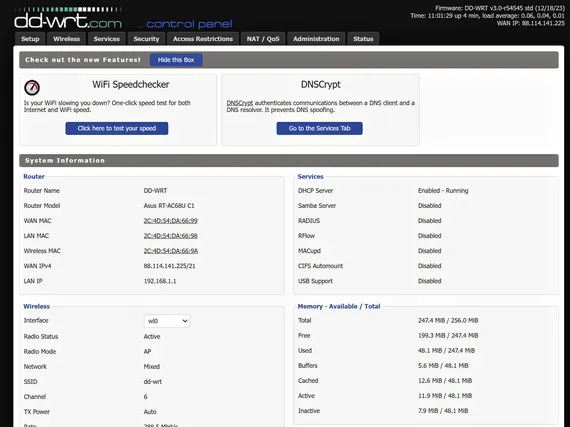This screenshot has height=427, width=570.
Task: Click the Radio Mode value AP
Action: click(x=147, y=351)
